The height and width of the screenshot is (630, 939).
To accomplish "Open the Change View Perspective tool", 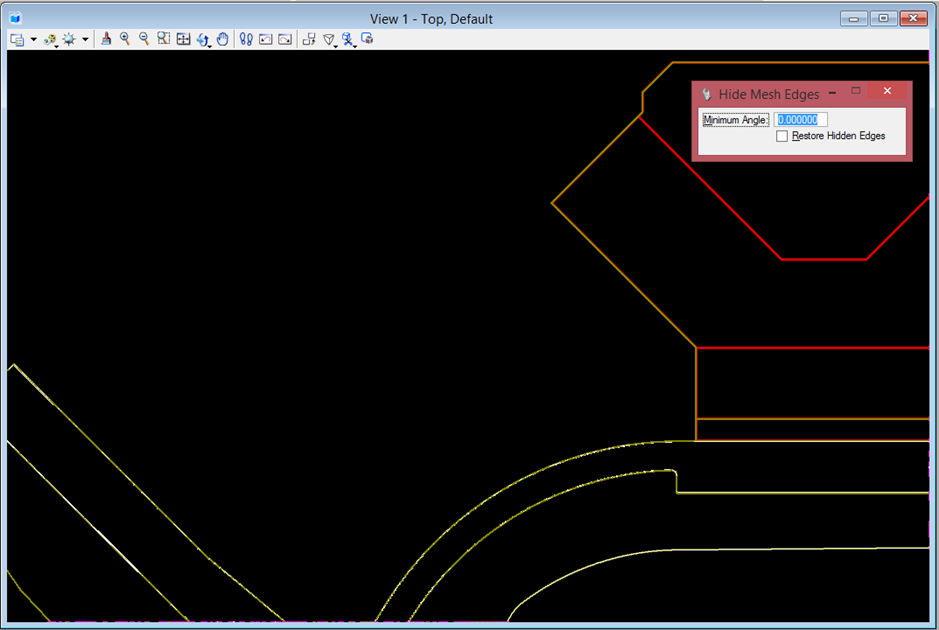I will coord(329,40).
